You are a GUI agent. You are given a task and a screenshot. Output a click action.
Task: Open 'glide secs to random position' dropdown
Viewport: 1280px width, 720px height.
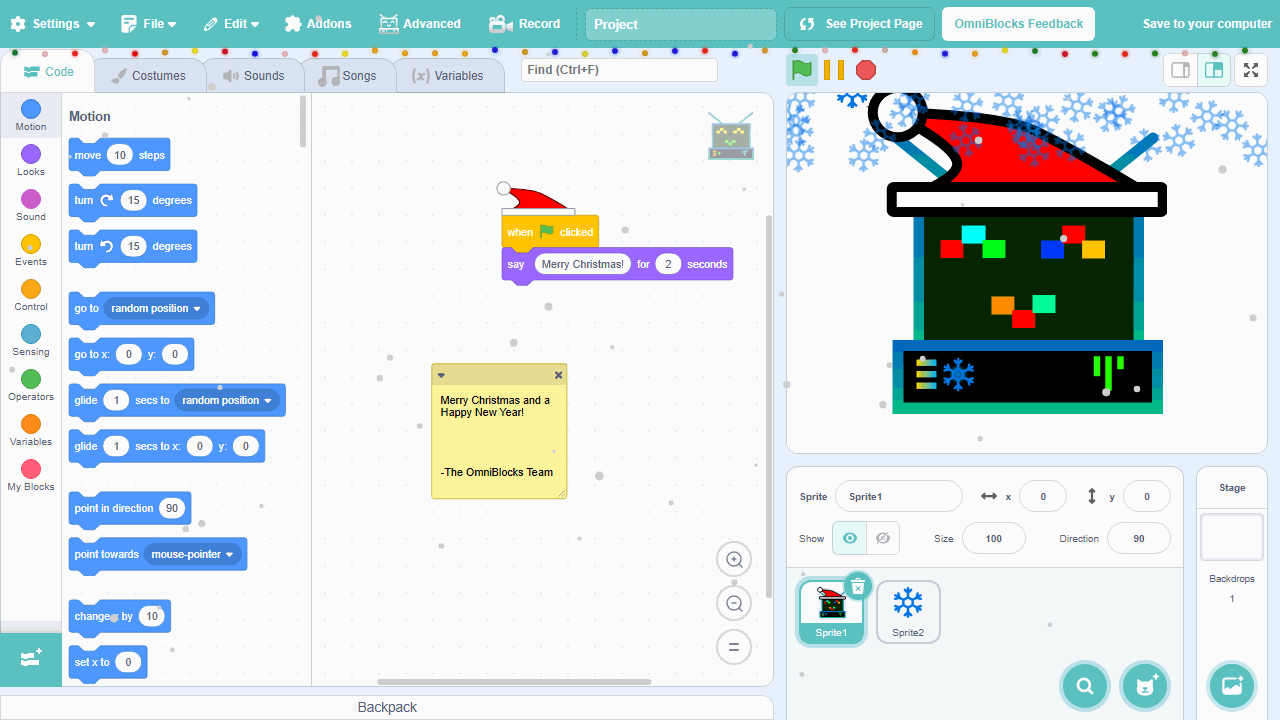[227, 400]
